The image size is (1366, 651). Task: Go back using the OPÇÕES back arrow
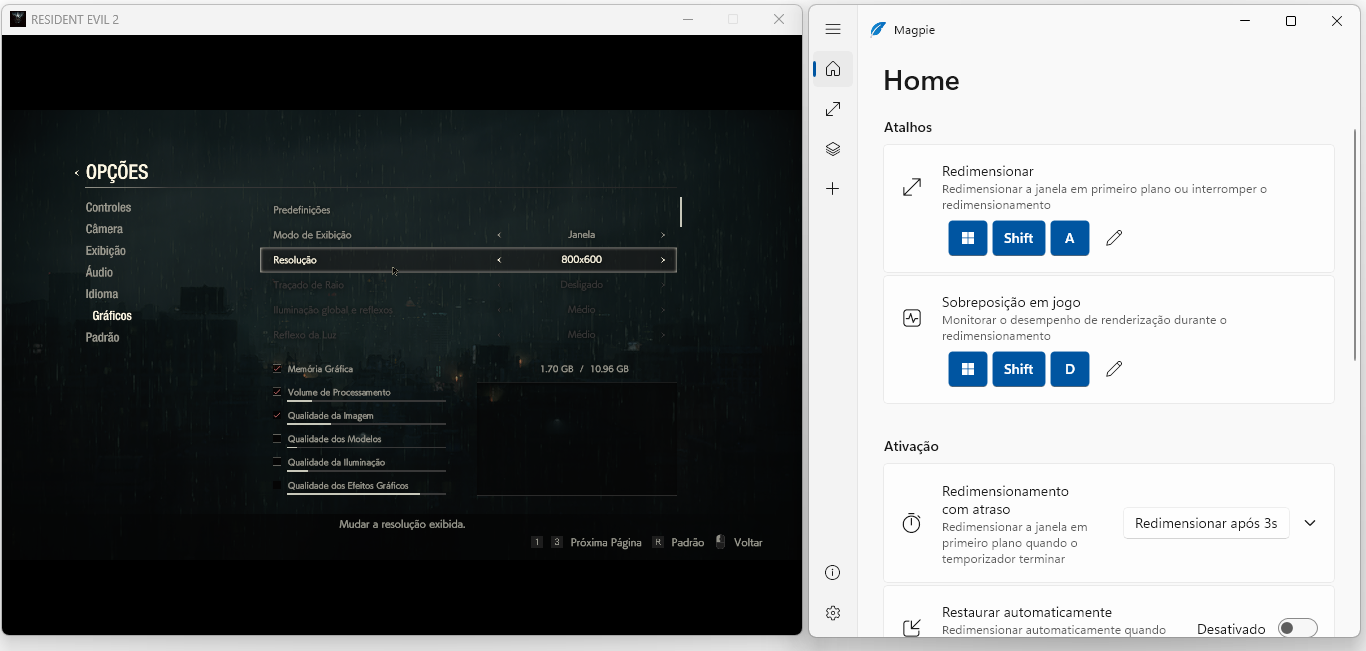pyautogui.click(x=77, y=173)
